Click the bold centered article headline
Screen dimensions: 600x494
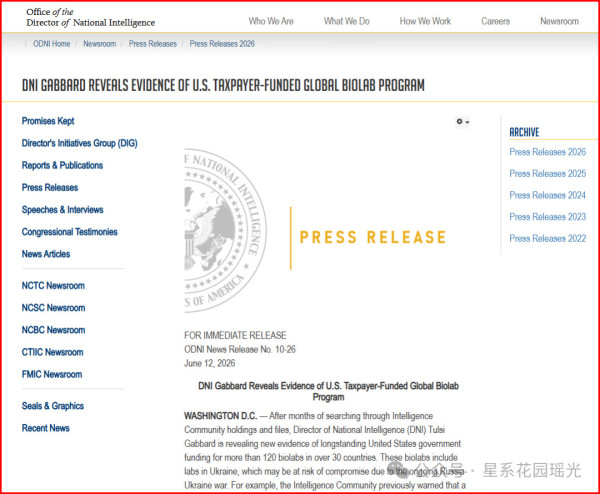328,391
